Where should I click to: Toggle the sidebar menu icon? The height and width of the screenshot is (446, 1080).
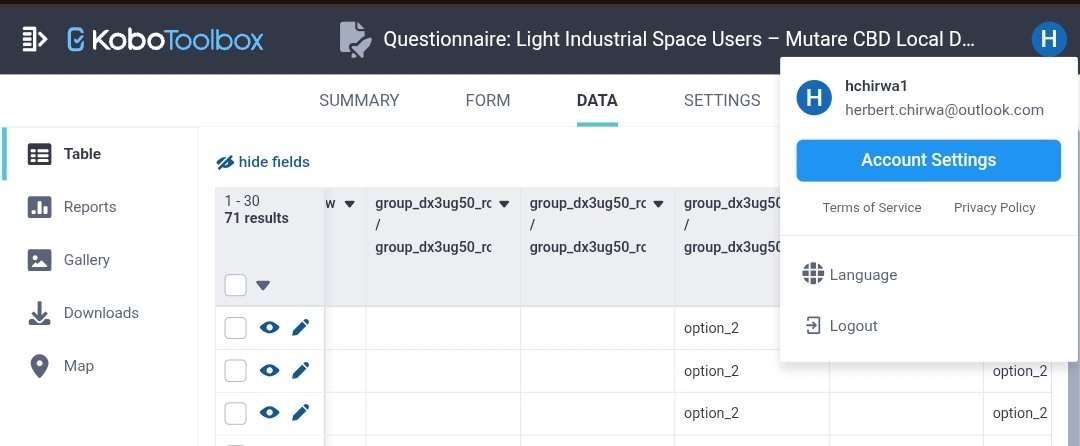click(x=35, y=39)
